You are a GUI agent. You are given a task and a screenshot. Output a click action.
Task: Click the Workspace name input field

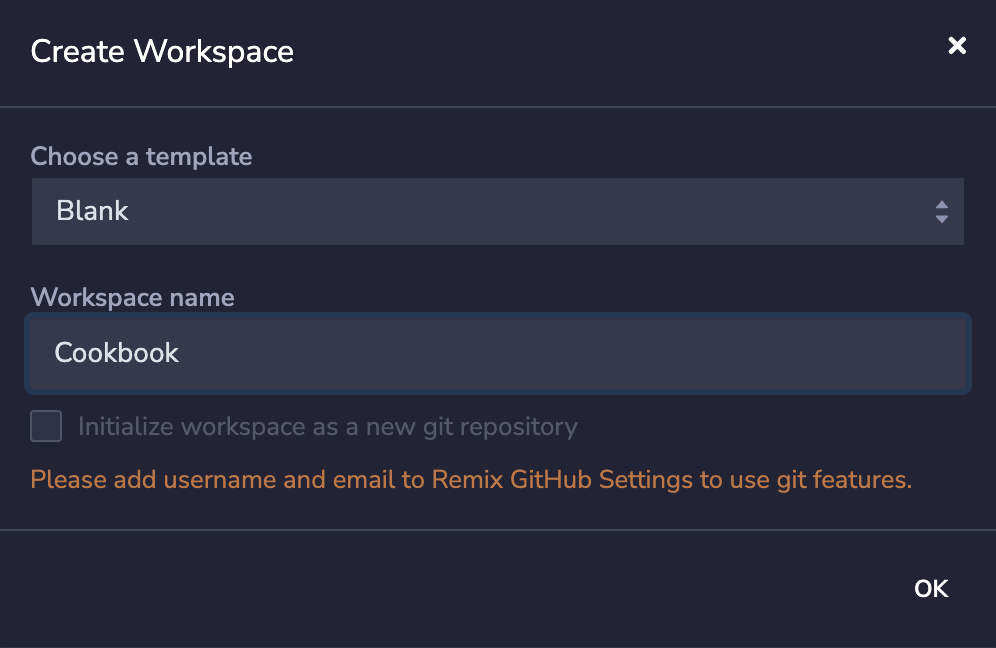[497, 353]
